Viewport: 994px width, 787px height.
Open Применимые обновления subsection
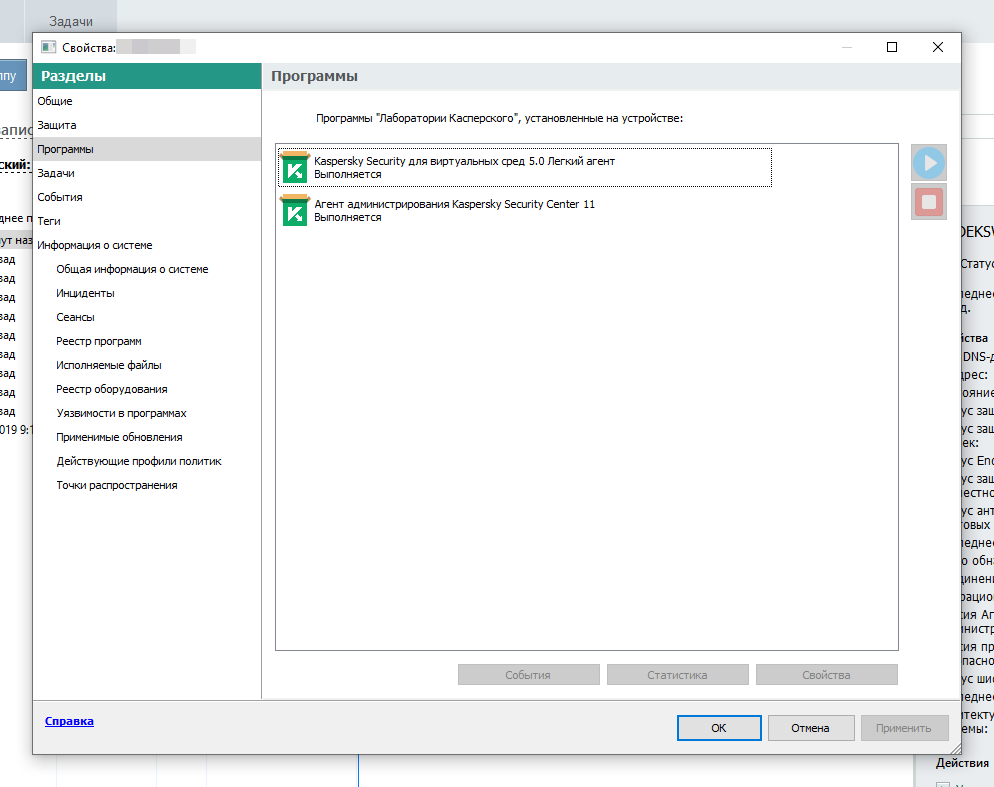click(x=119, y=438)
